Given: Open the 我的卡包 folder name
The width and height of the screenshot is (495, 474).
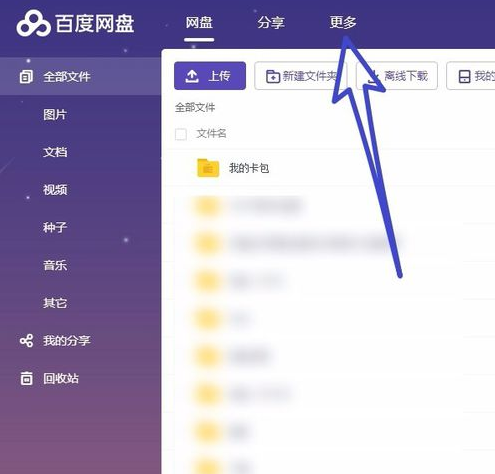Looking at the screenshot, I should point(249,168).
